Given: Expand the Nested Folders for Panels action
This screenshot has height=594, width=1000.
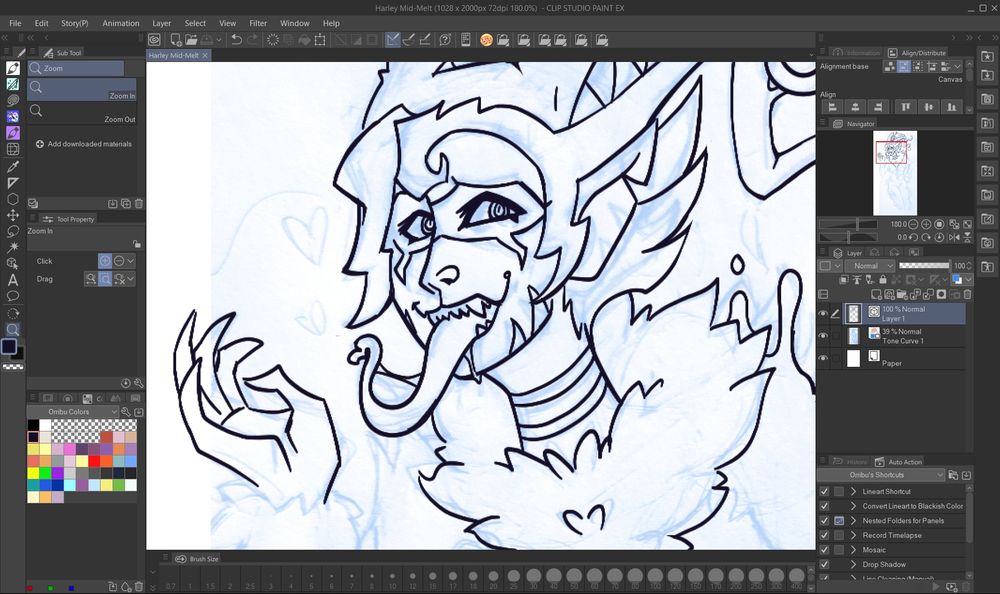Looking at the screenshot, I should coord(853,521).
